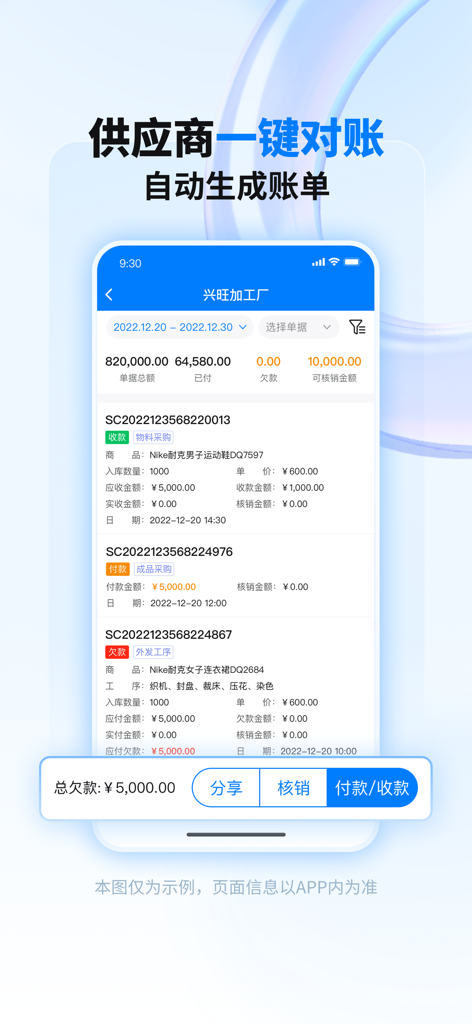
Task: Tap the total amount 820,000.00
Action: 136,361
